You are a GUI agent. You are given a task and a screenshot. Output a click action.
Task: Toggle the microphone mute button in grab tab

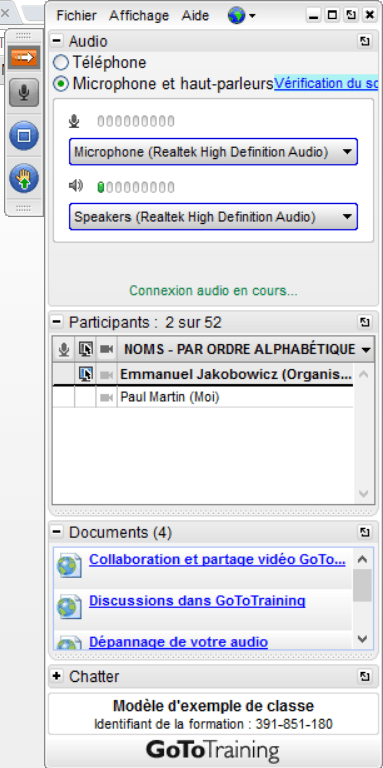(x=24, y=92)
